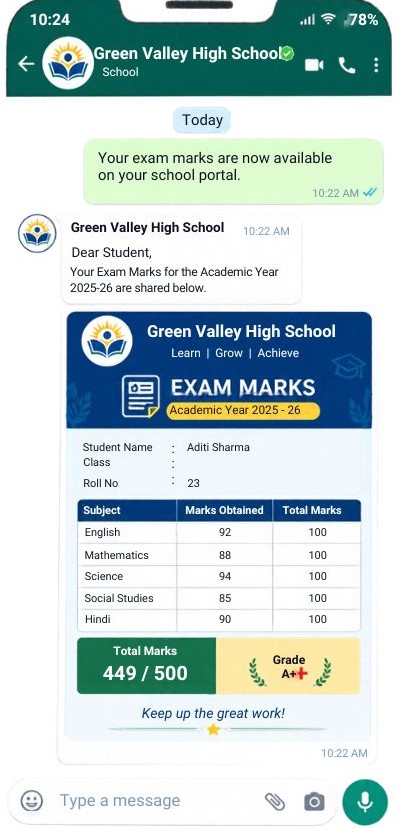Image resolution: width=397 pixels, height=828 pixels.
Task: Tap the green exam marks available message
Action: [234, 171]
